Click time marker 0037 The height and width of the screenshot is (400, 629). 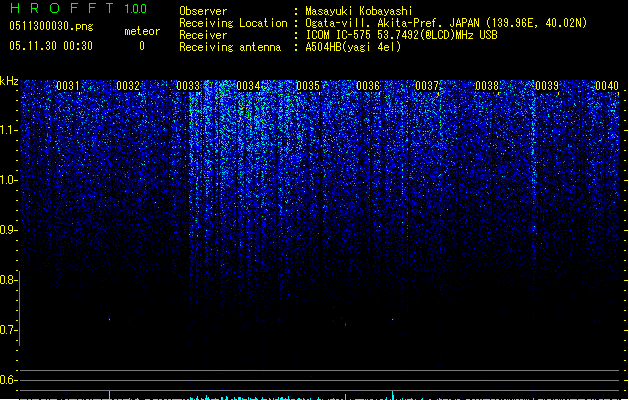click(x=427, y=86)
